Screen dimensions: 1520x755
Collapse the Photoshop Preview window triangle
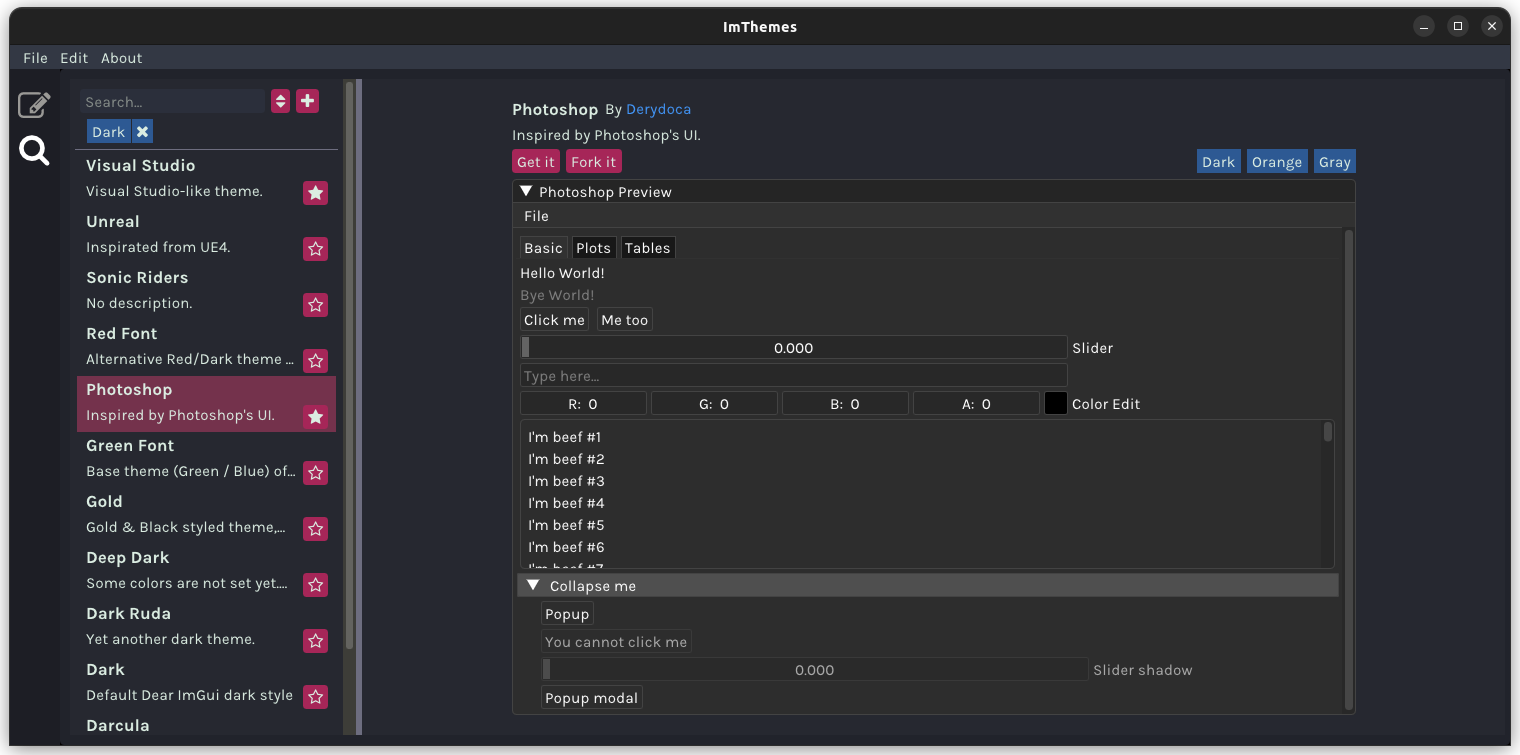[x=526, y=191]
